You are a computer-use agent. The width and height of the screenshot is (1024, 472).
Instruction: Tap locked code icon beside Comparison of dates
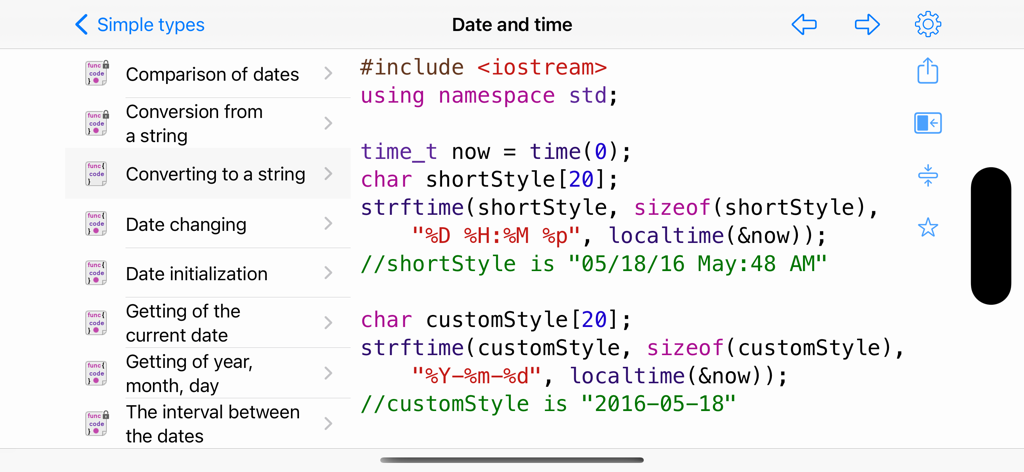[97, 73]
